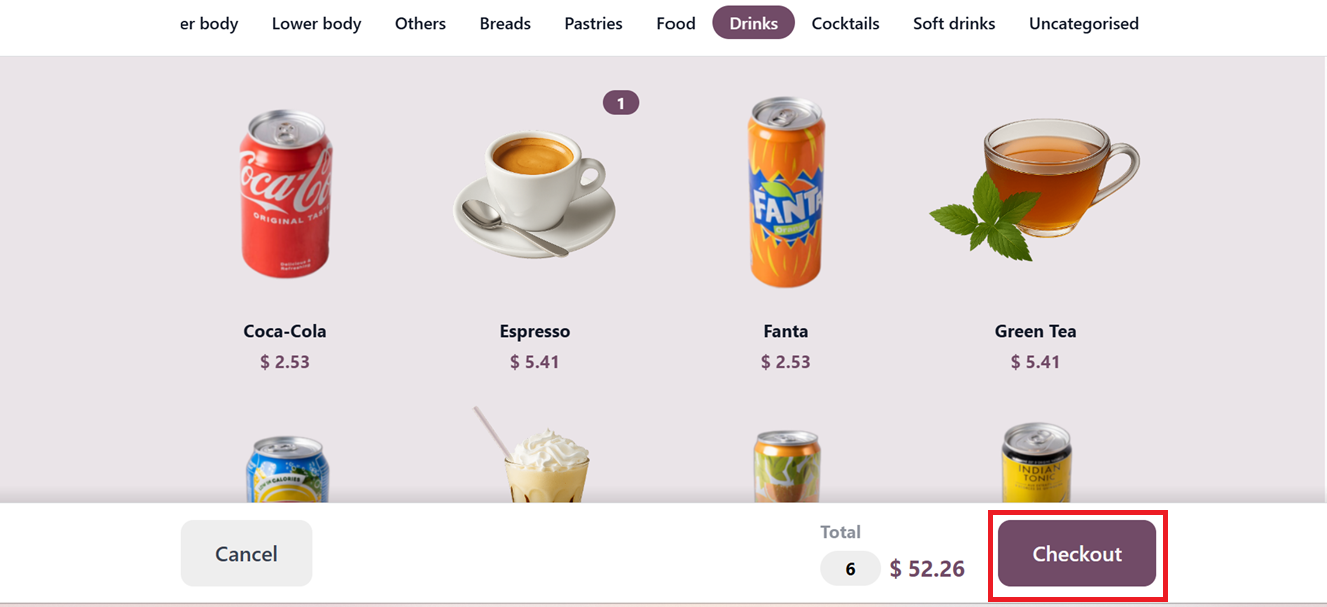1327x607 pixels.
Task: Open the Food category tab
Action: pos(676,23)
